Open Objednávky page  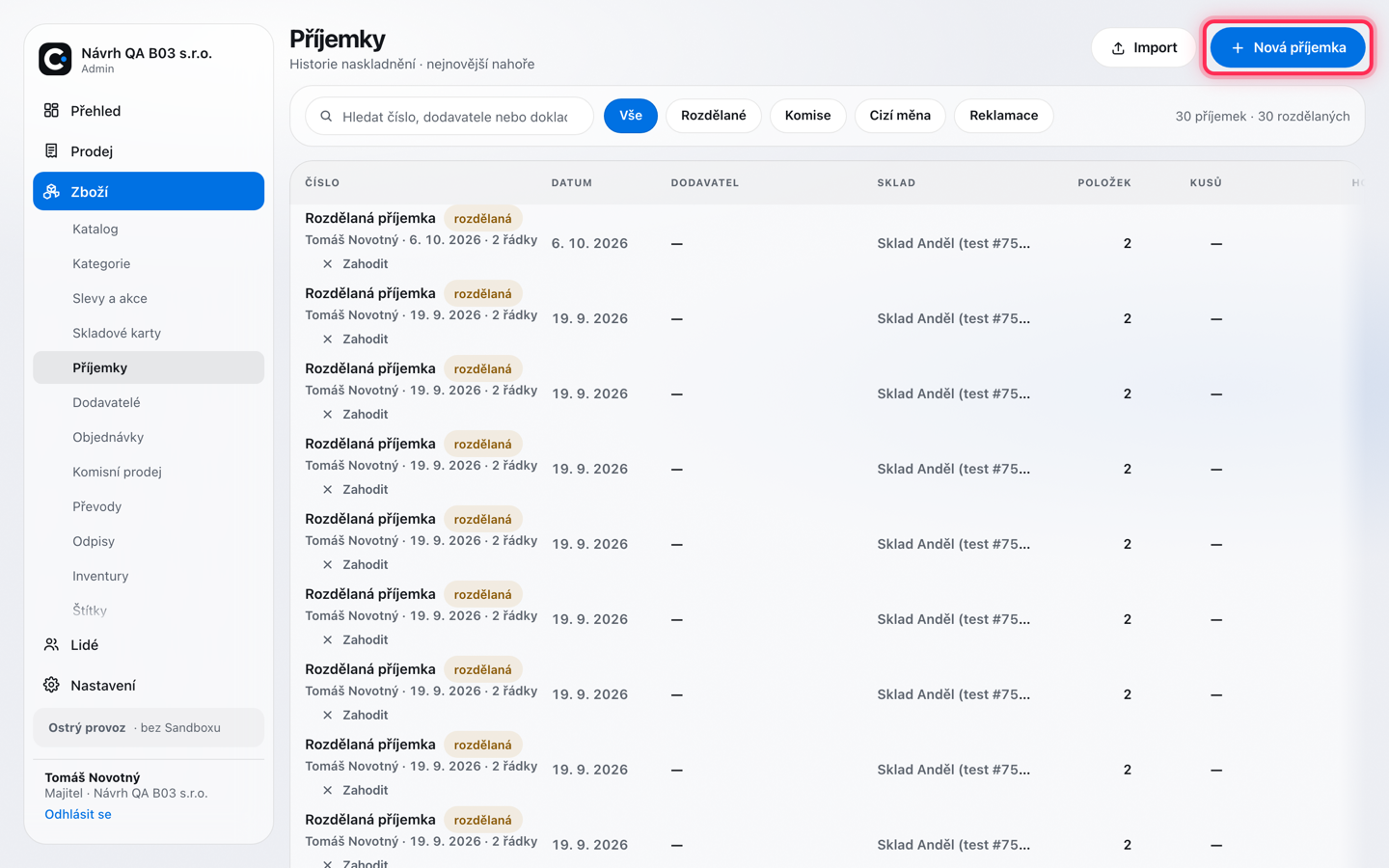[149, 437]
